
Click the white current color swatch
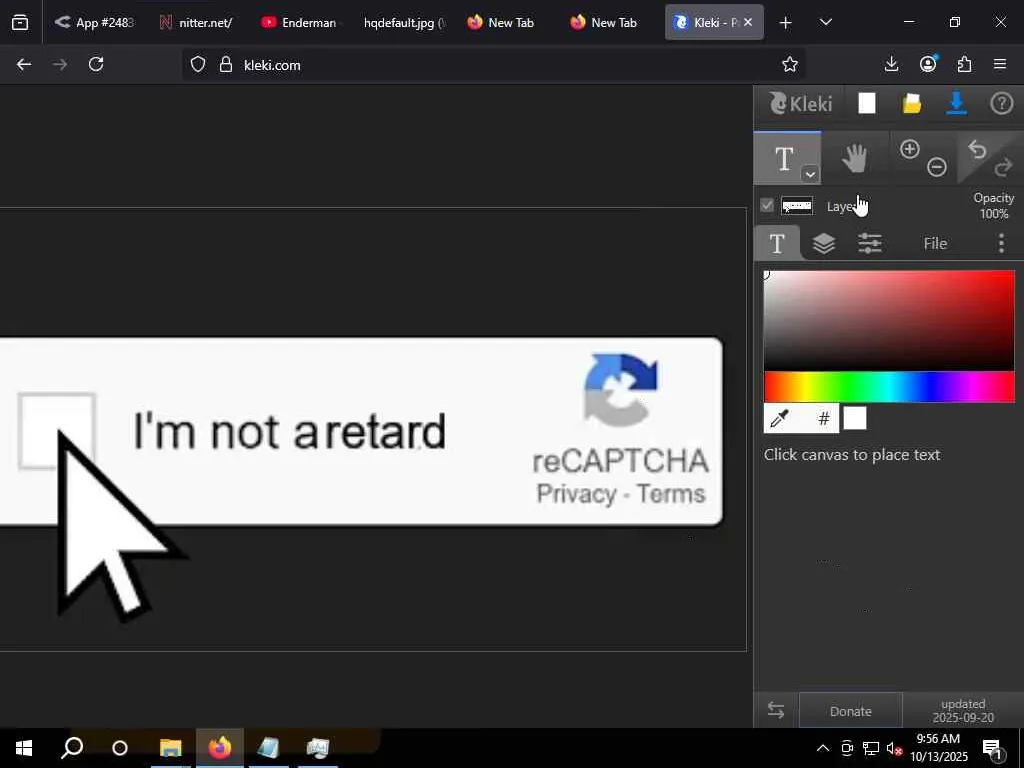pos(855,418)
